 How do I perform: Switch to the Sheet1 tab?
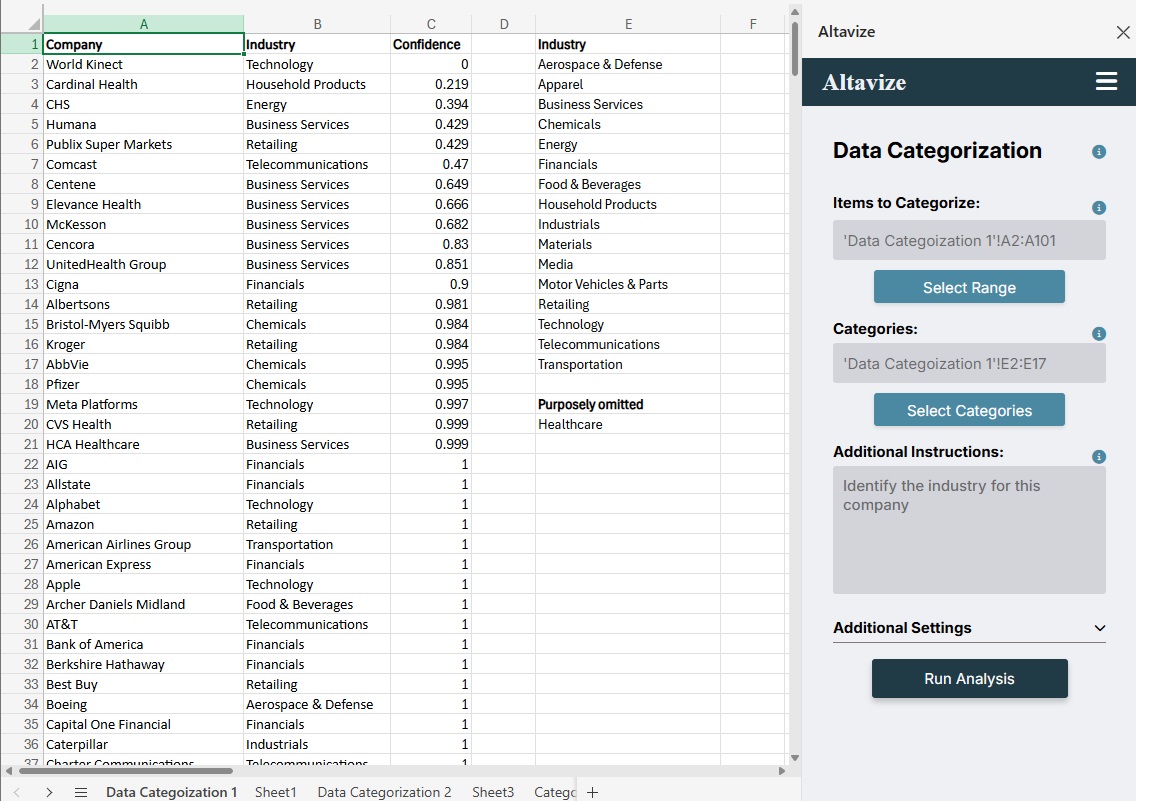tap(276, 792)
